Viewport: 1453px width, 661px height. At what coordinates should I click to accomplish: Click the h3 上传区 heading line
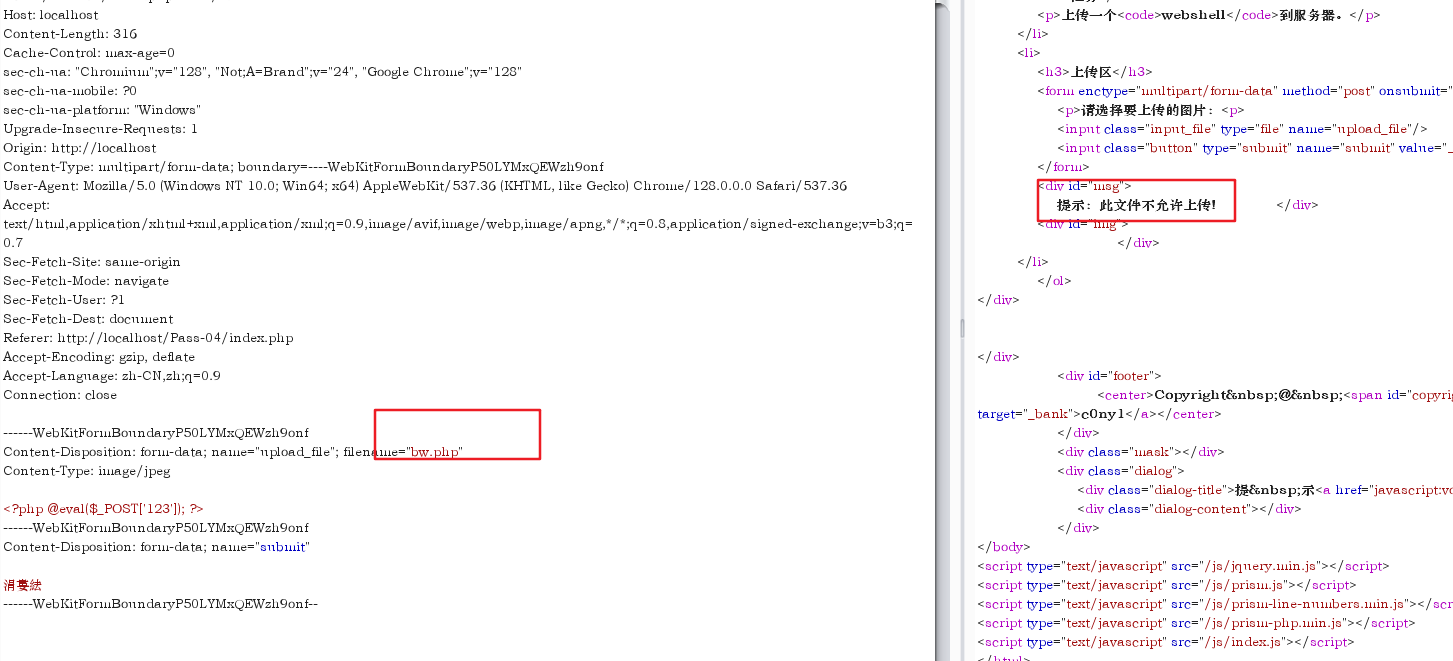coord(1095,72)
